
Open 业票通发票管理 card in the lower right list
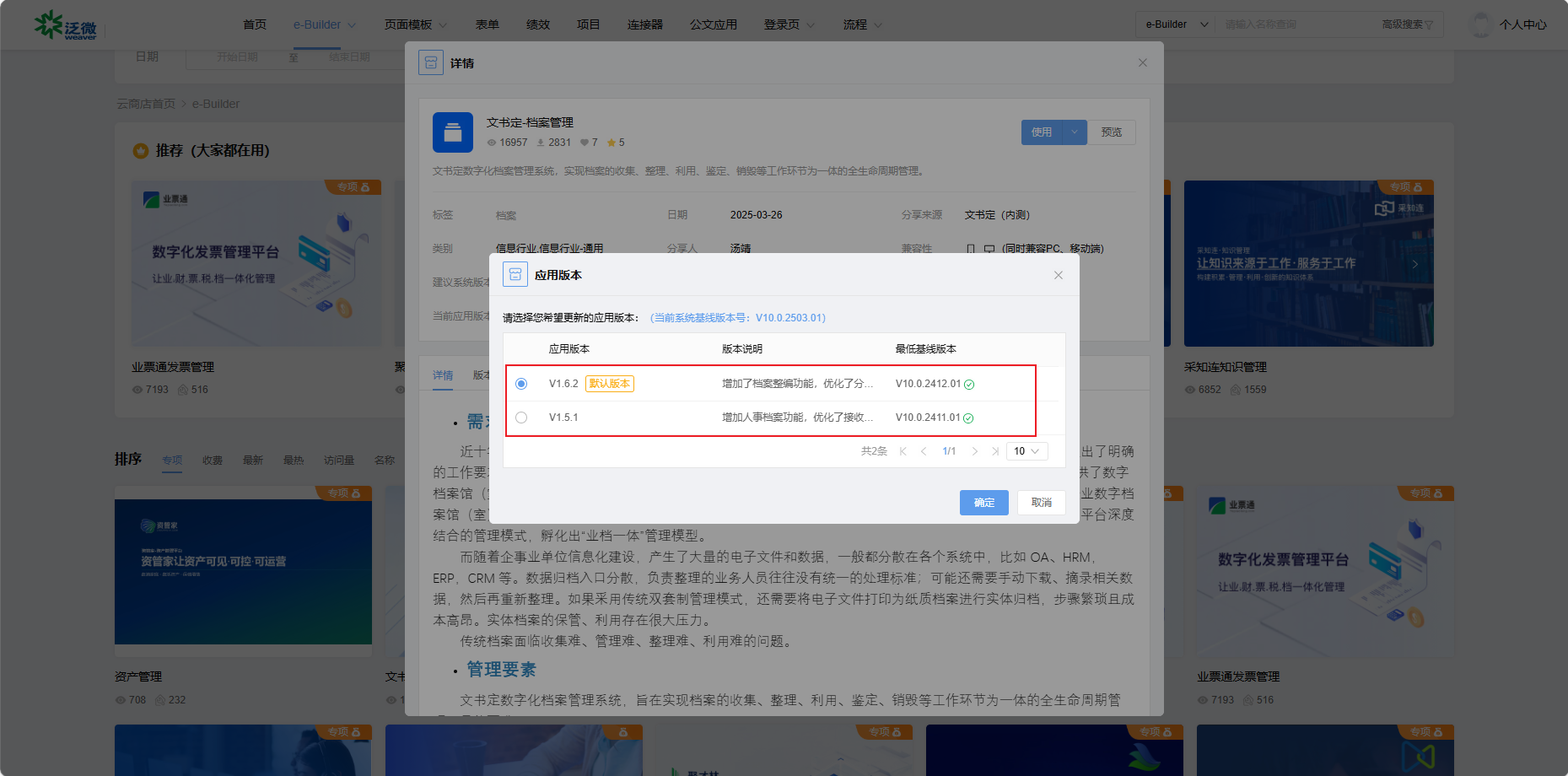tap(1325, 572)
